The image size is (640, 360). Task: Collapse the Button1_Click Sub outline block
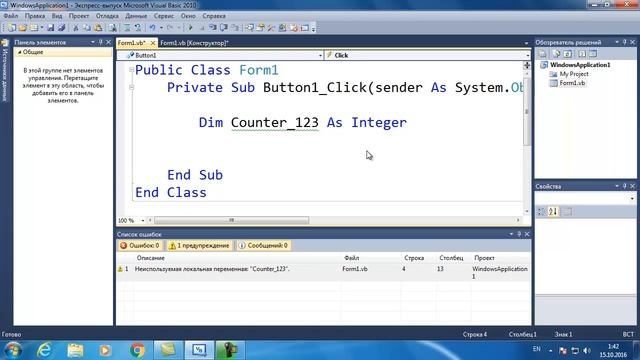(131, 87)
